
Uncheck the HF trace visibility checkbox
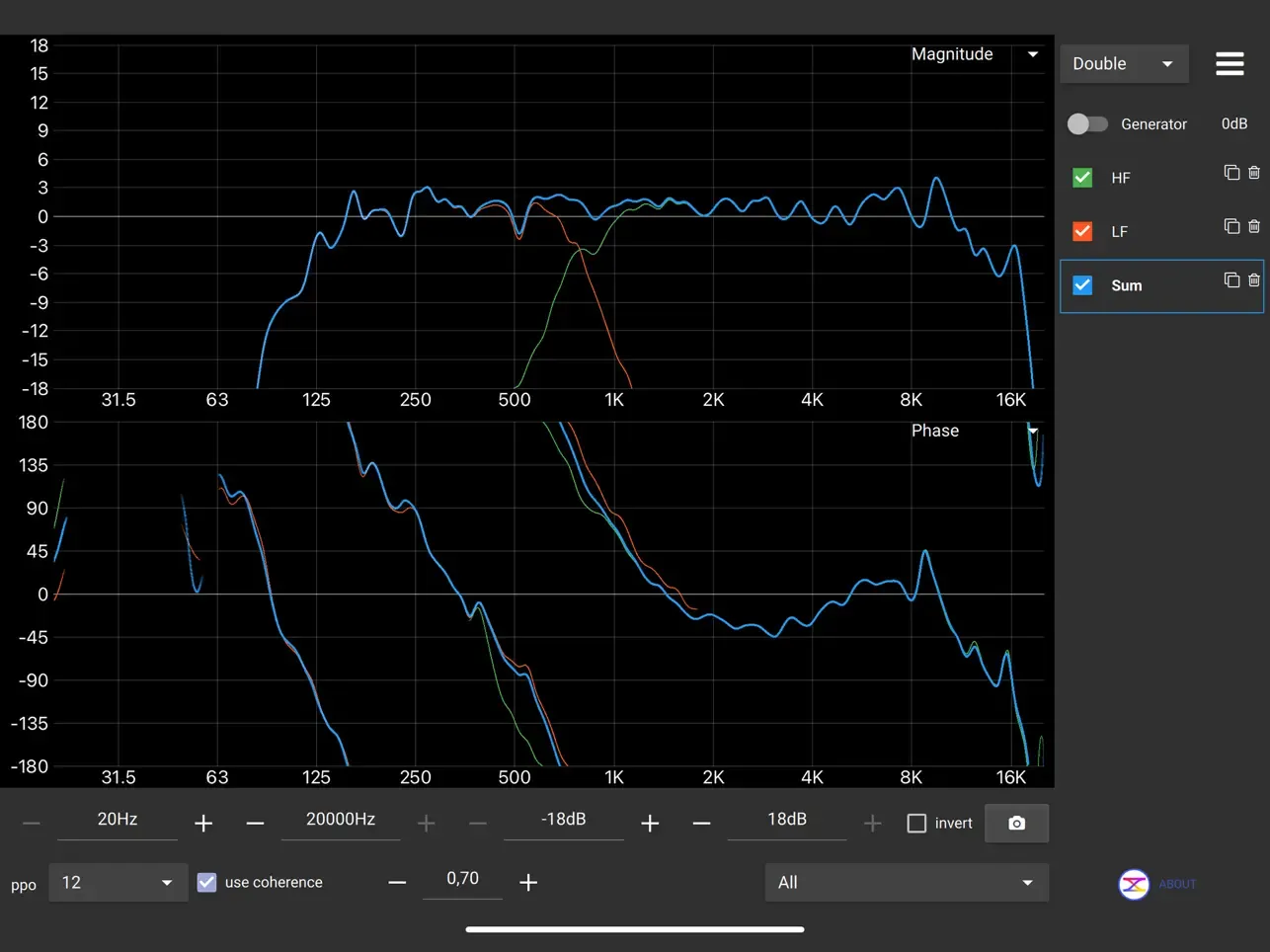[1081, 177]
